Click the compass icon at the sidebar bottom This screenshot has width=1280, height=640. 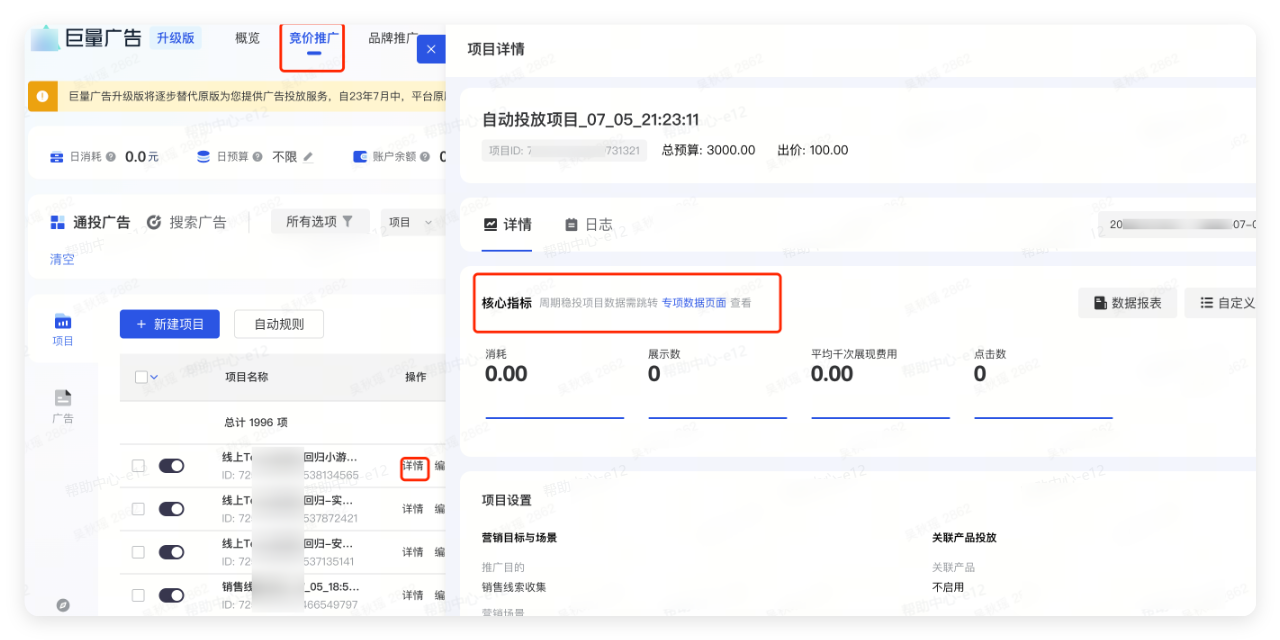click(63, 605)
